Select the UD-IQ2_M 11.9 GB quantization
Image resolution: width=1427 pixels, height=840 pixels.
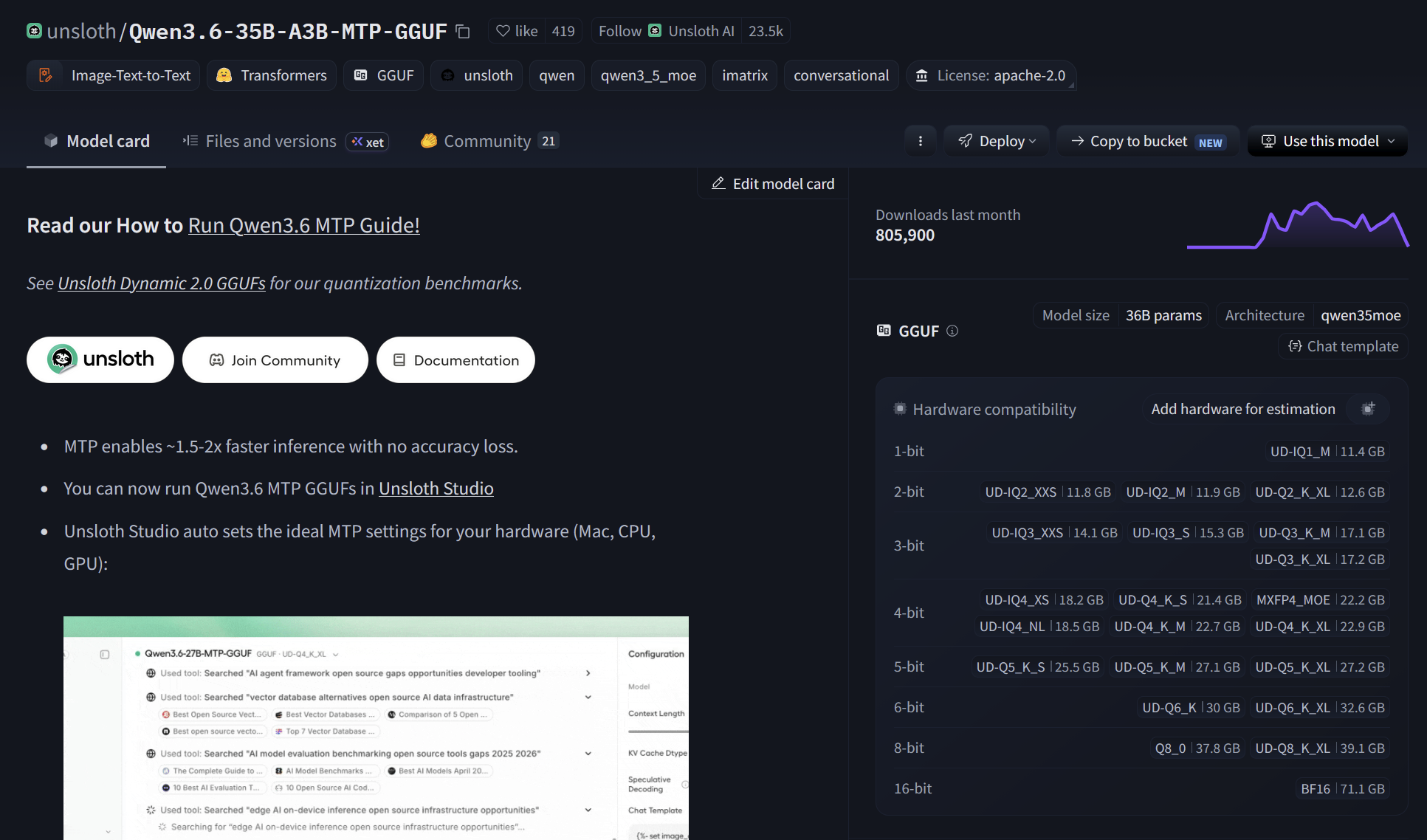1183,492
